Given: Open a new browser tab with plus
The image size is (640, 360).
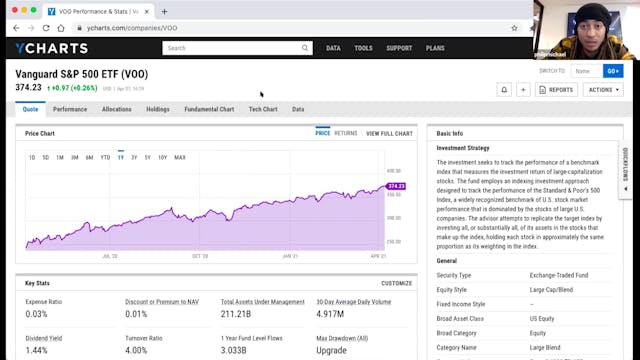Looking at the screenshot, I should tap(164, 11).
